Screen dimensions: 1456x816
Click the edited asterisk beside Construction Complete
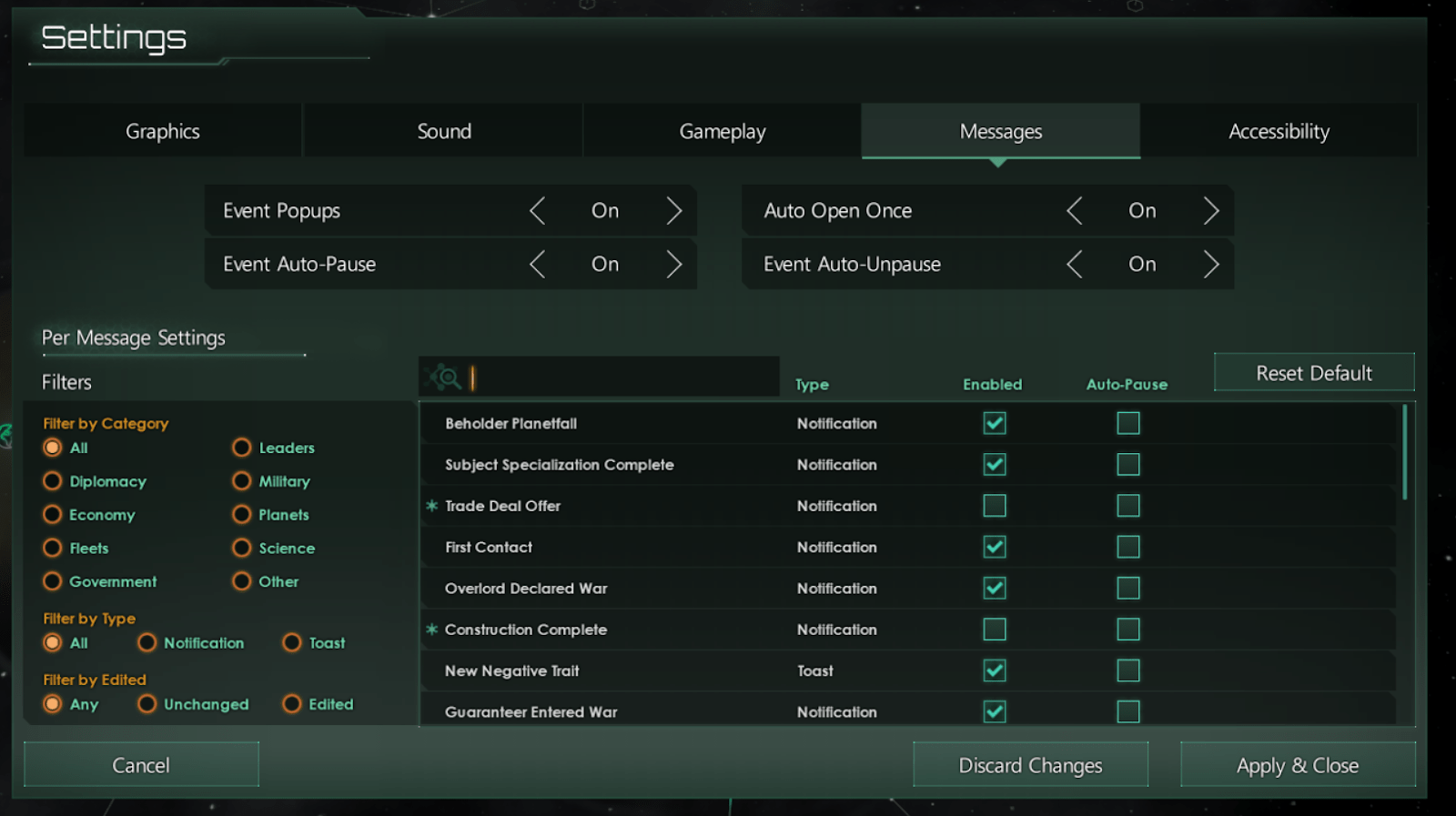(432, 630)
